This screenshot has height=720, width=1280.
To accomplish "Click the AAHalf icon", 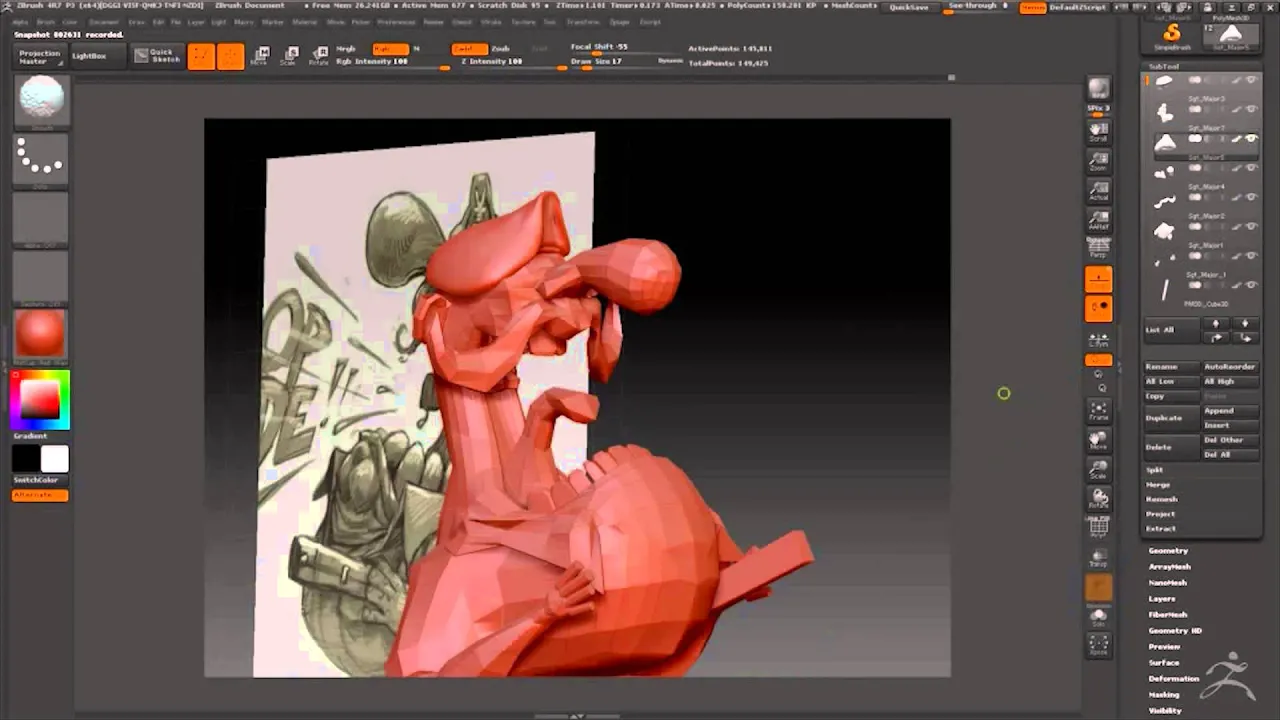I will [x=1098, y=221].
